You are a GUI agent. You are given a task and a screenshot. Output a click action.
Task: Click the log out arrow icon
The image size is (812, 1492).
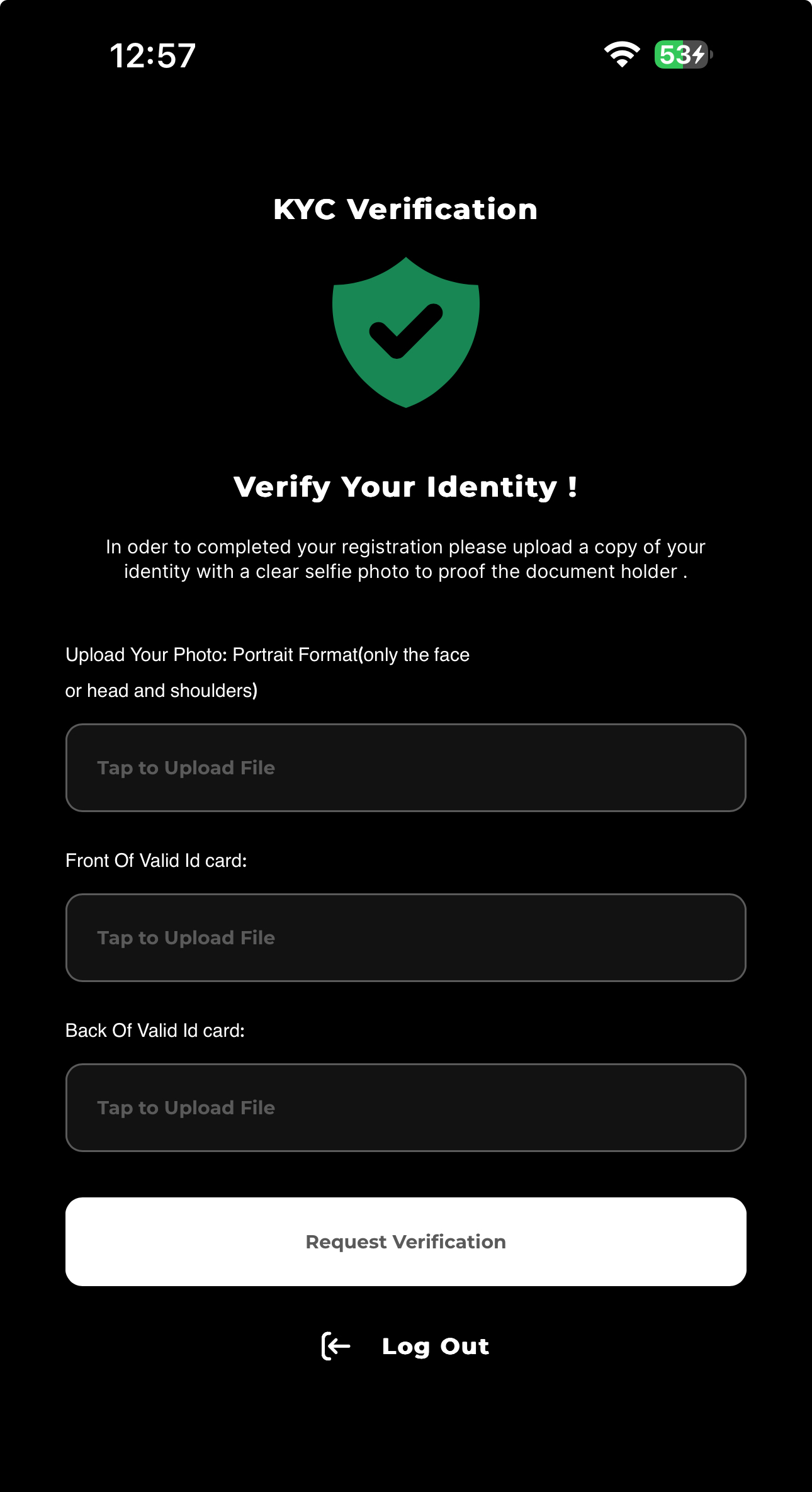336,1347
